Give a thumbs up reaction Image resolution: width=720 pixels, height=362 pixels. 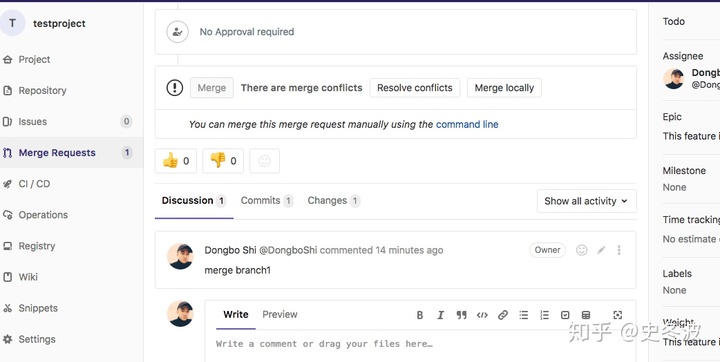176,161
